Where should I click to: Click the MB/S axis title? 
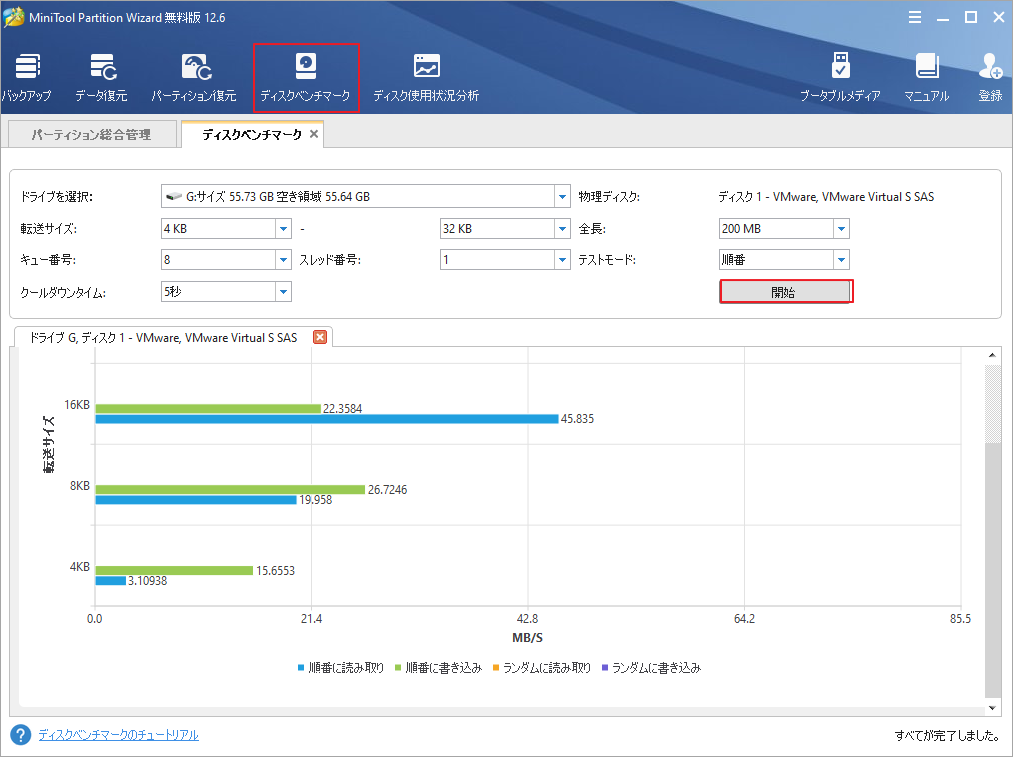(527, 638)
